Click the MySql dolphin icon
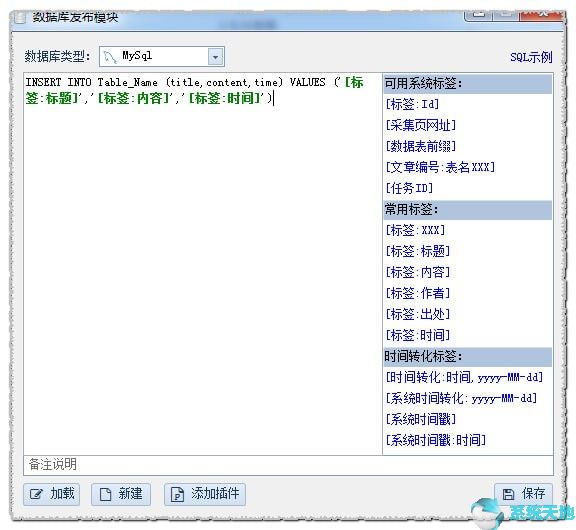The width and height of the screenshot is (576, 530). coord(109,57)
